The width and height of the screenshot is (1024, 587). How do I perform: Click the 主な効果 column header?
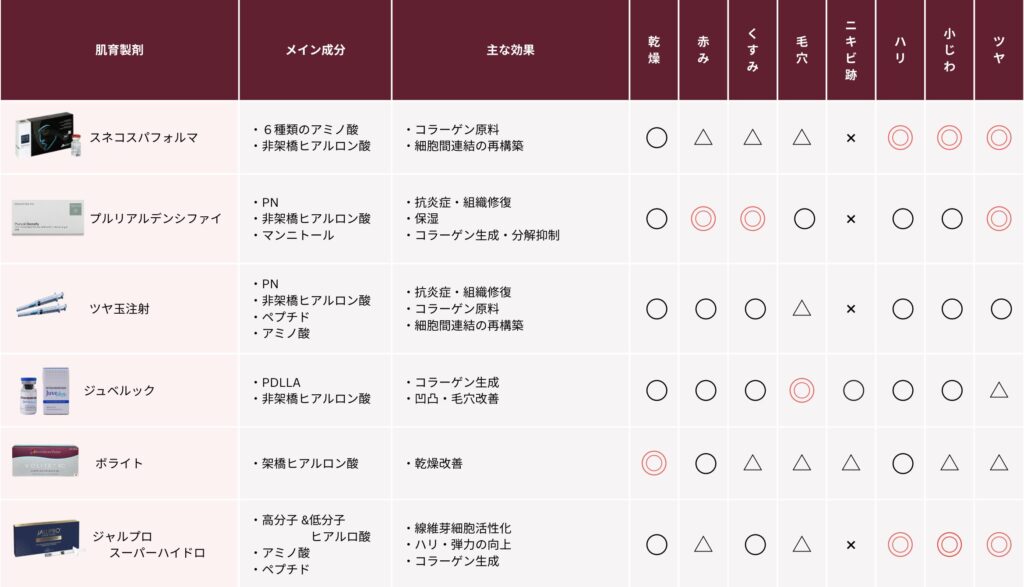click(x=510, y=50)
